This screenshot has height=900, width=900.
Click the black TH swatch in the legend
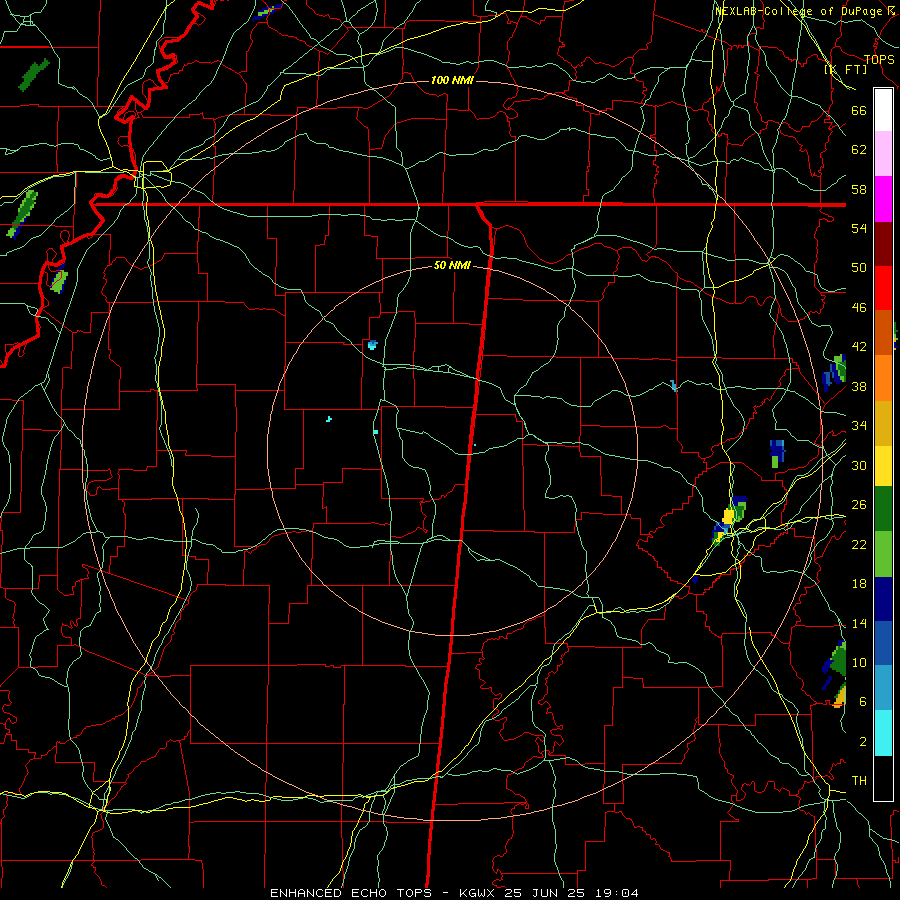[883, 778]
